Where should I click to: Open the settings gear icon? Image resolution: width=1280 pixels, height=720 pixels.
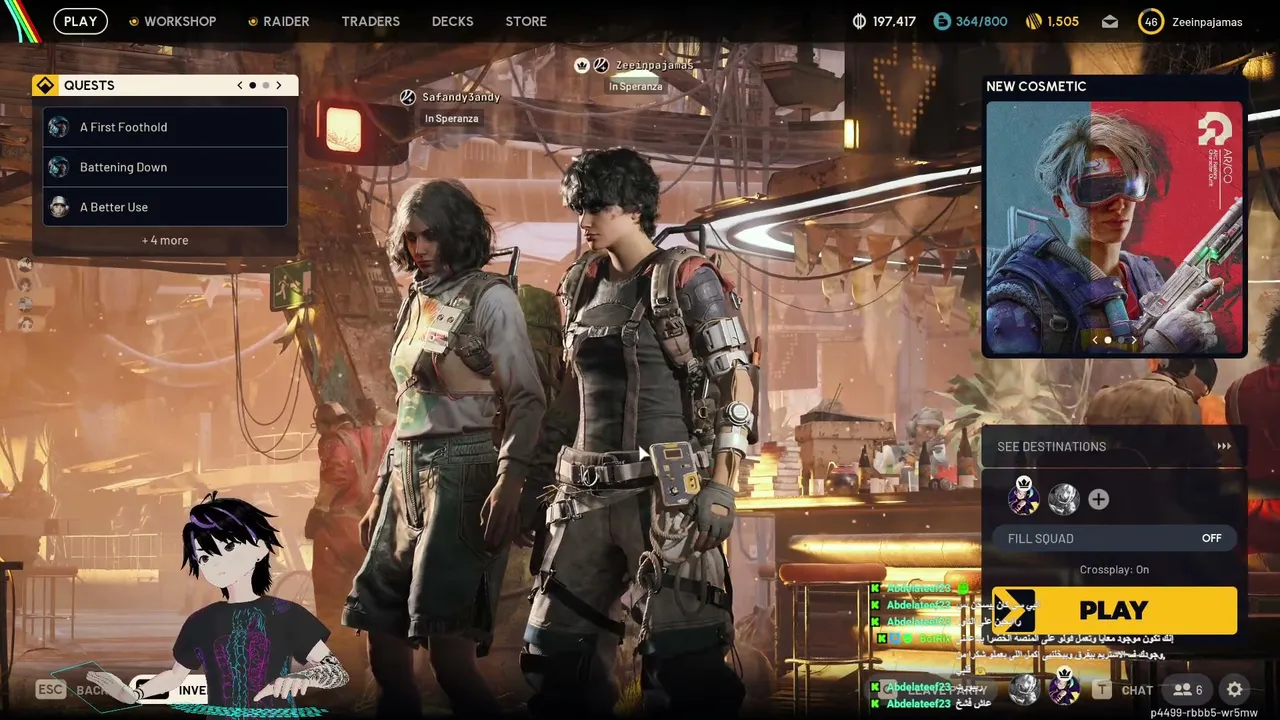pyautogui.click(x=1235, y=689)
